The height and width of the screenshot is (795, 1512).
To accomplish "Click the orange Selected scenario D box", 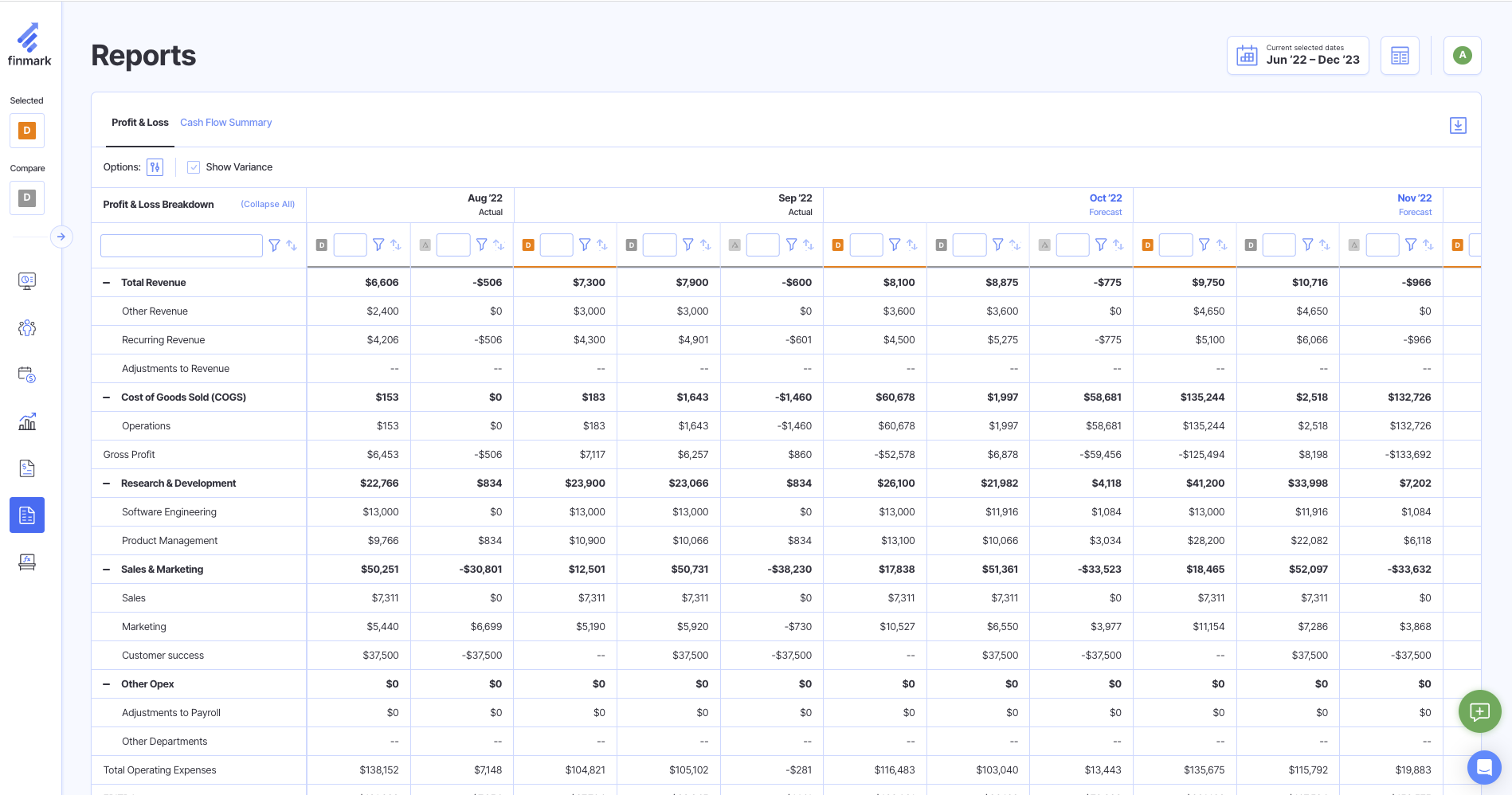I will 27,131.
